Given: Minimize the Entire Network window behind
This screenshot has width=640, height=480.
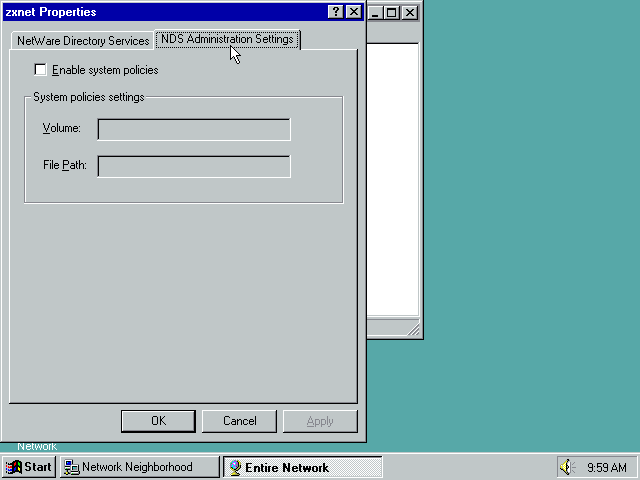Looking at the screenshot, I should click(376, 13).
